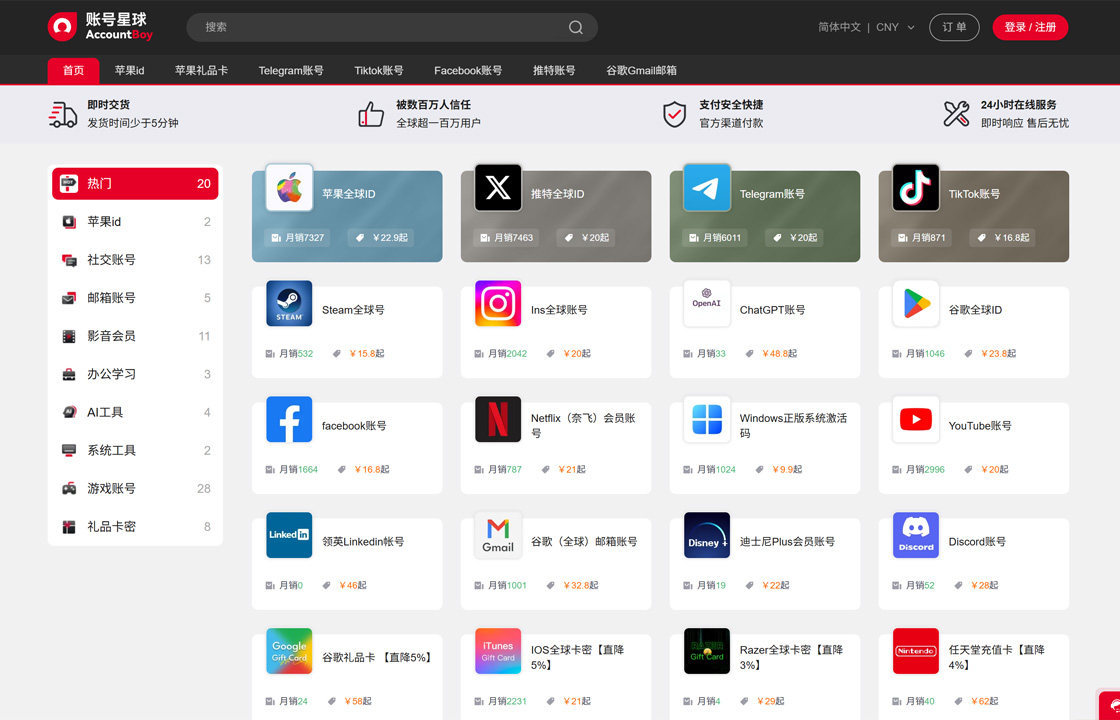The height and width of the screenshot is (720, 1120).
Task: Open the 礼品卡密 sidebar category
Action: (x=135, y=526)
